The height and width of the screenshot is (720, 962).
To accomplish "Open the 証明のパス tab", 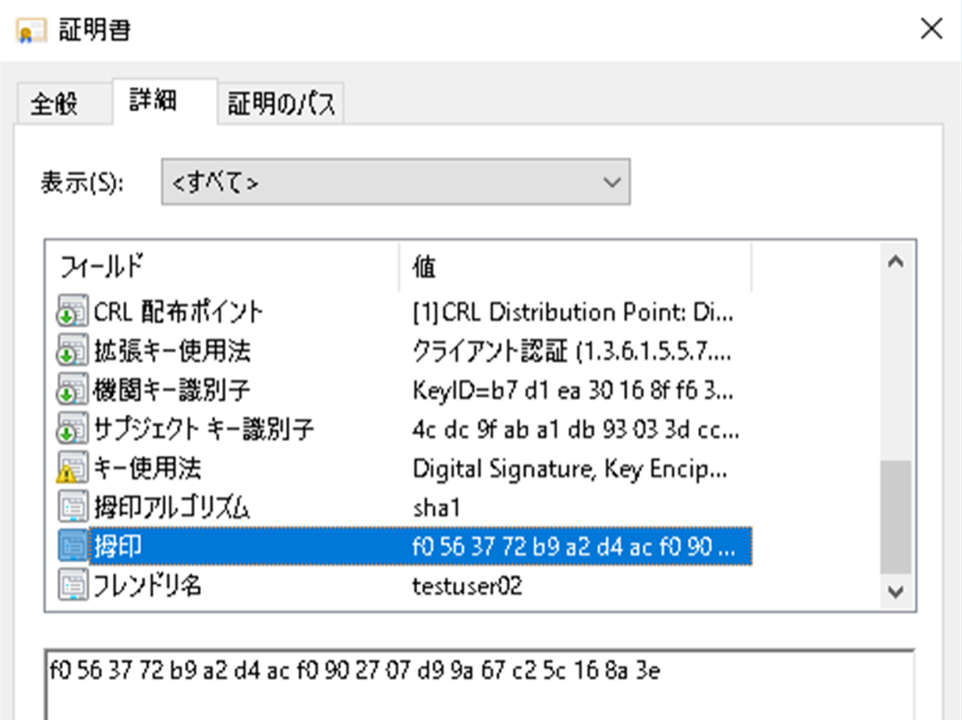I will 281,104.
